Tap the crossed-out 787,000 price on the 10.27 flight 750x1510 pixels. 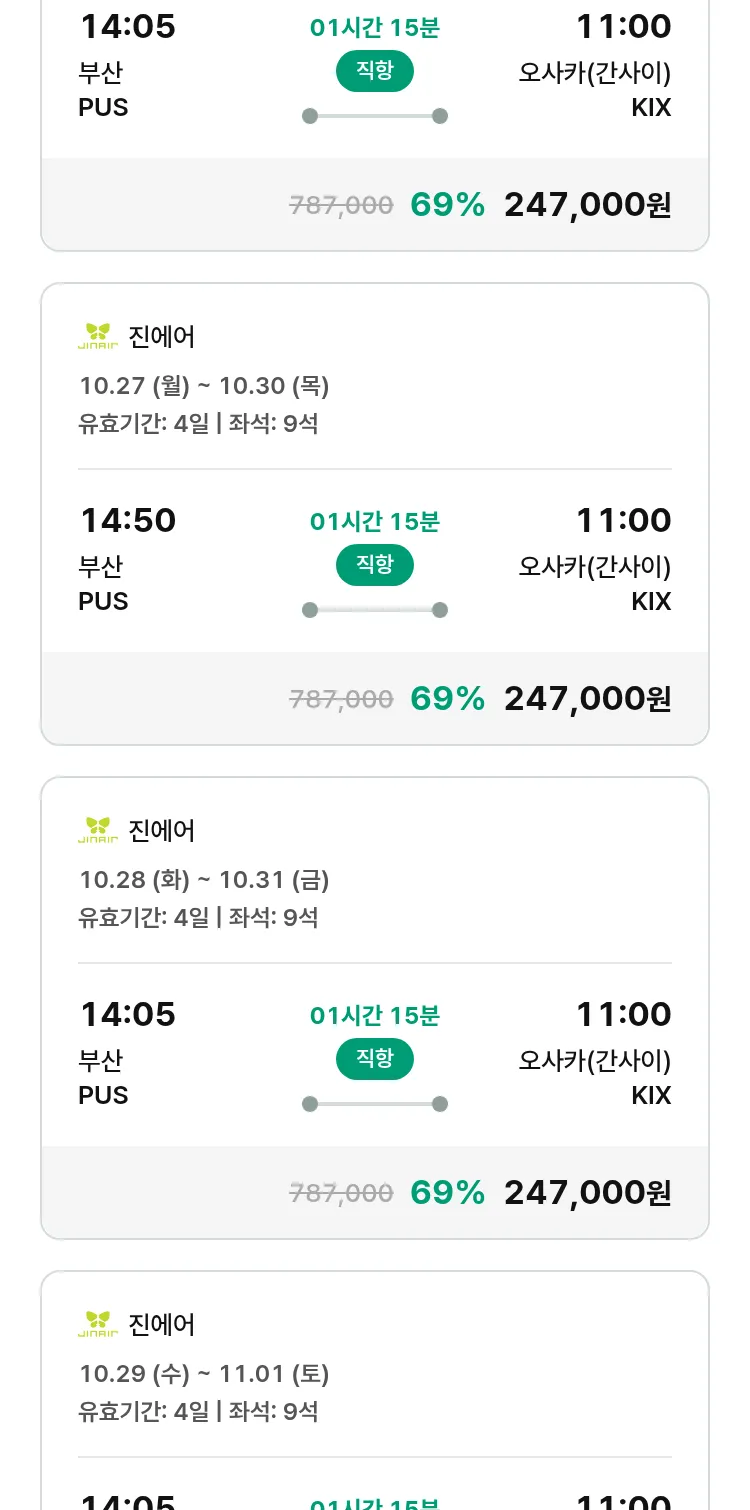tap(341, 699)
